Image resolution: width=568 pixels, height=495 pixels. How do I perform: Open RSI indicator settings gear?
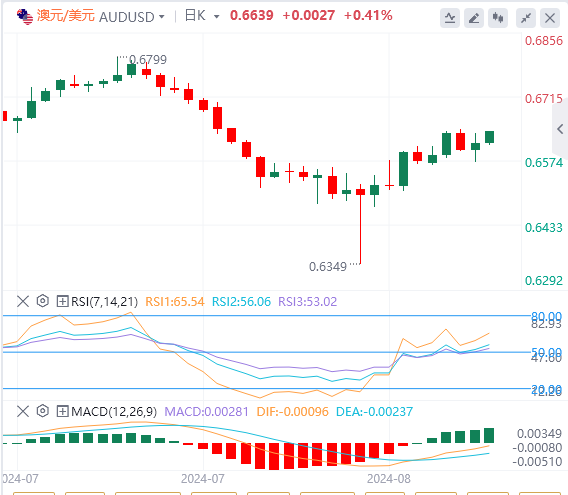(43, 301)
